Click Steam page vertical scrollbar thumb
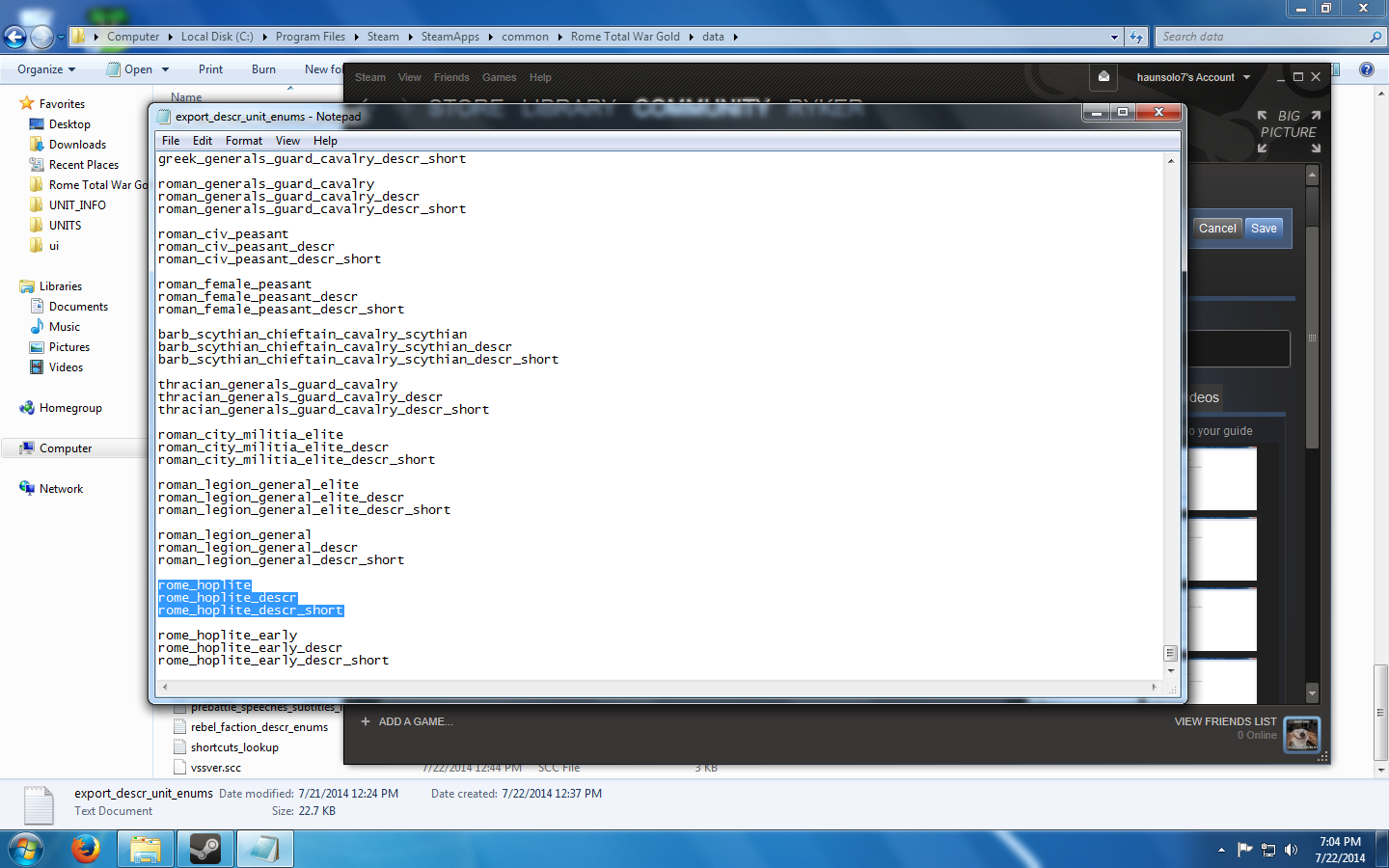 point(1312,338)
